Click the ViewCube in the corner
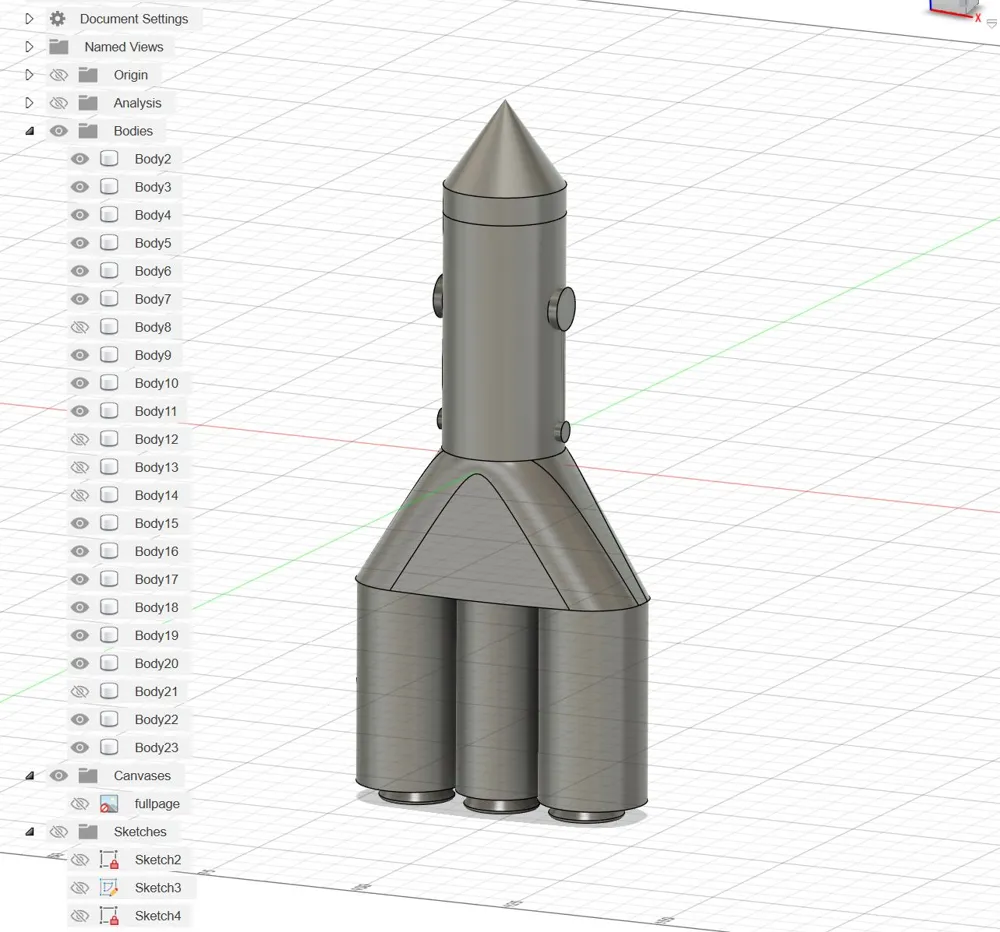The image size is (1000, 932). (957, 10)
